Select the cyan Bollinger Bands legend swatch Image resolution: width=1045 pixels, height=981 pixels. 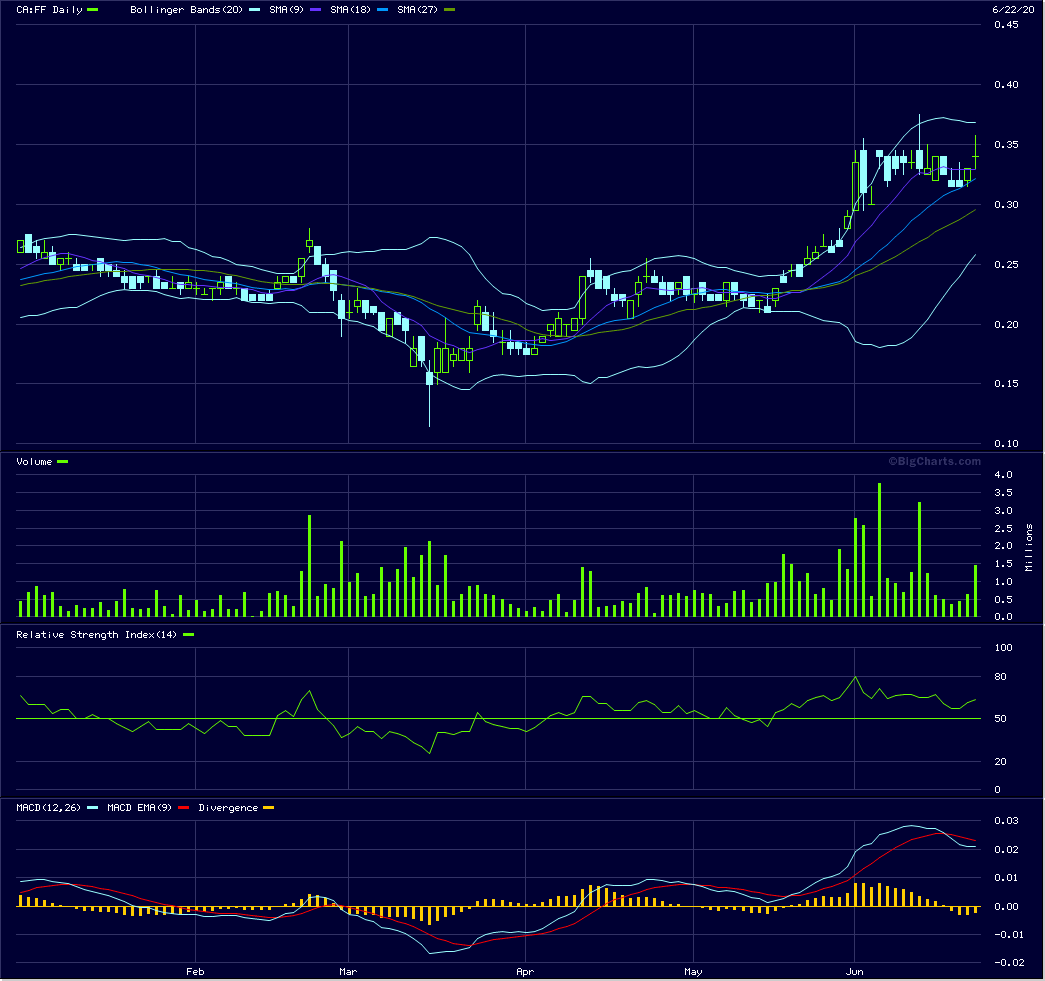point(254,10)
